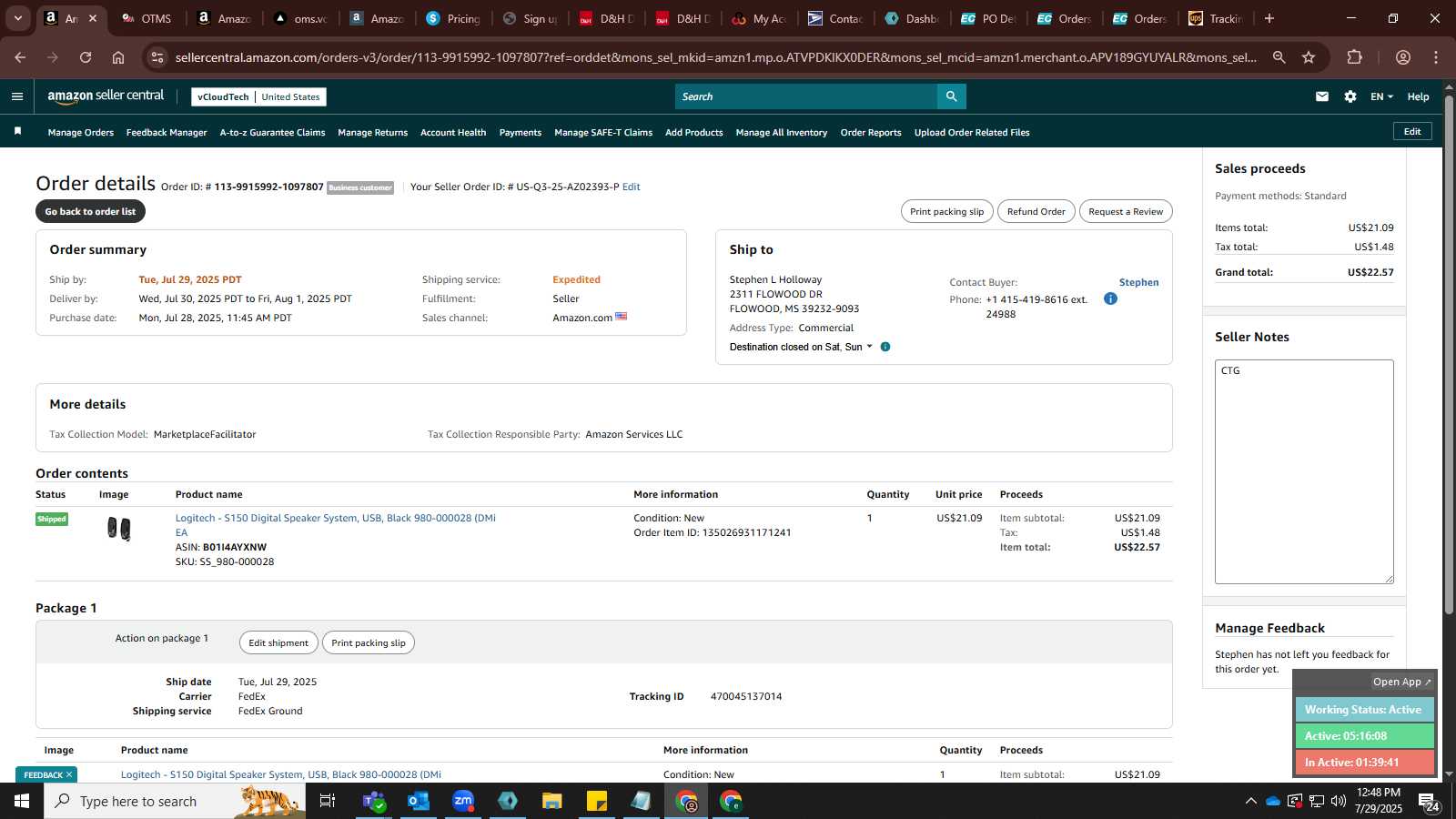
Task: Click the Stephen contact buyer link
Action: 1138,282
